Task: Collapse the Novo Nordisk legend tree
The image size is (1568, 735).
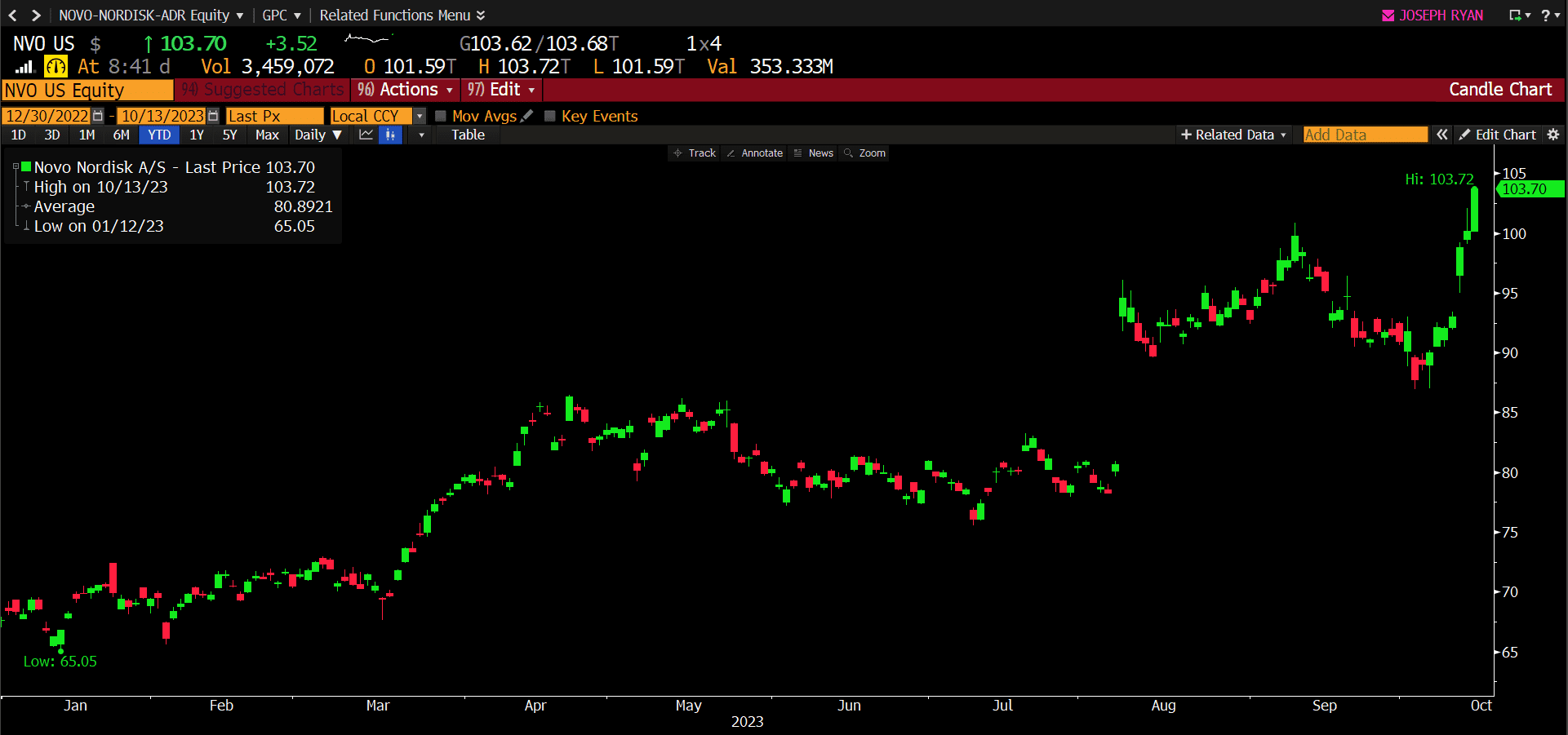Action: coord(16,166)
